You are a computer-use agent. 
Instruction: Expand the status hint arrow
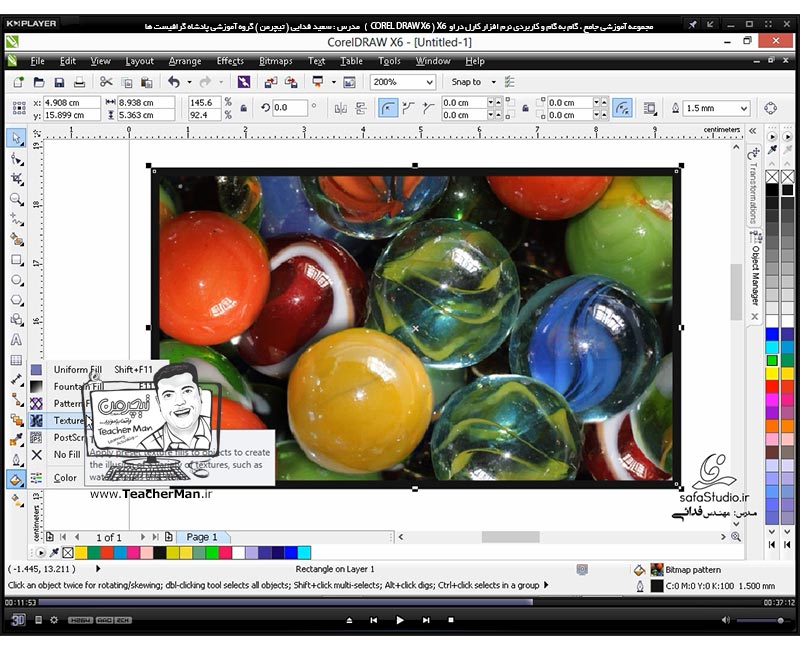[546, 585]
